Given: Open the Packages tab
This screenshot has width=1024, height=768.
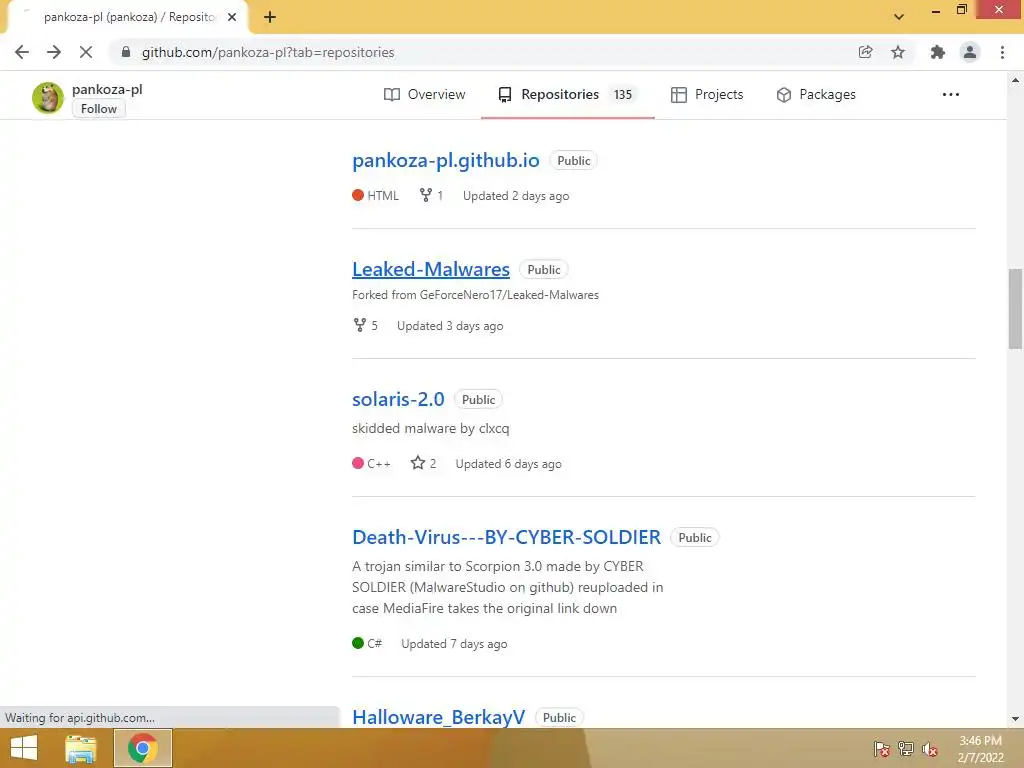Looking at the screenshot, I should (816, 95).
